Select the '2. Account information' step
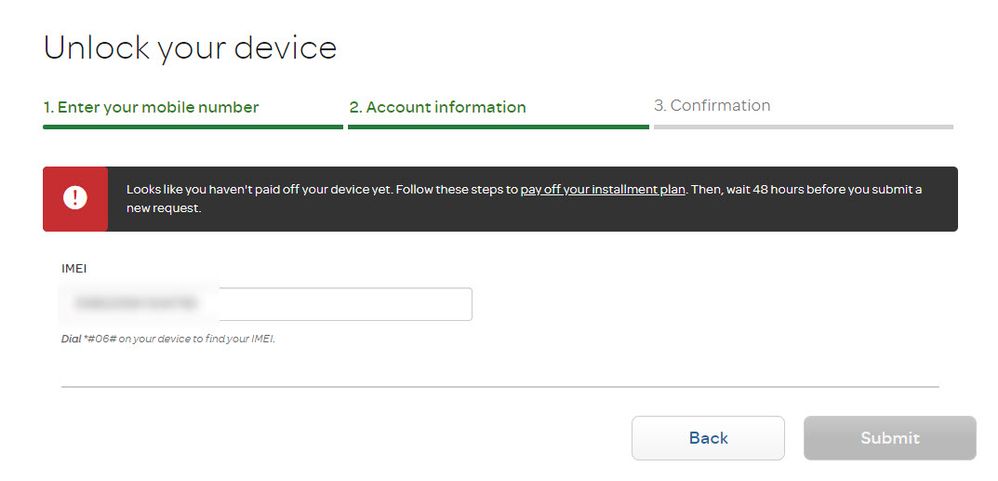The height and width of the screenshot is (481, 998). 437,107
